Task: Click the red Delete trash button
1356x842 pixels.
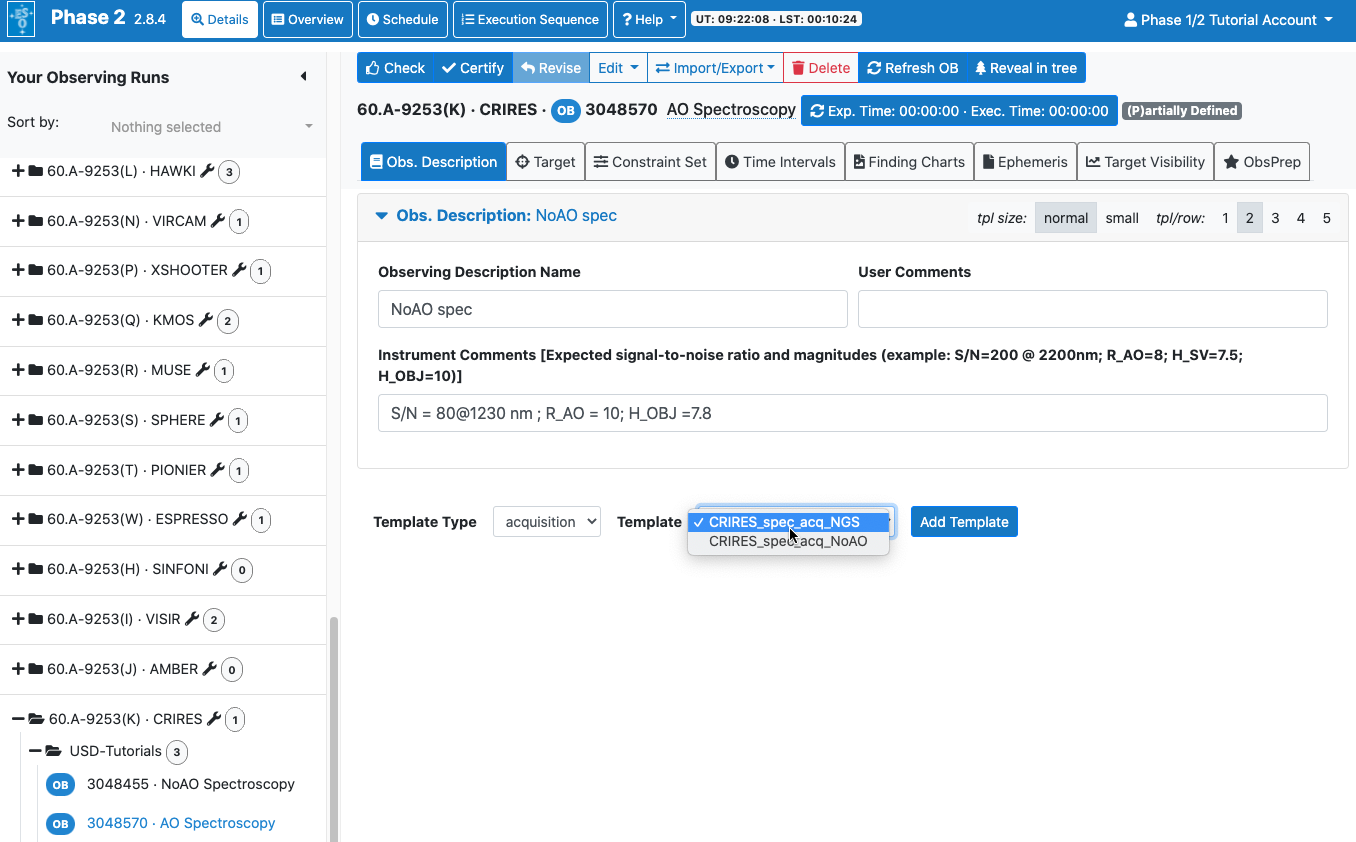Action: tap(820, 68)
